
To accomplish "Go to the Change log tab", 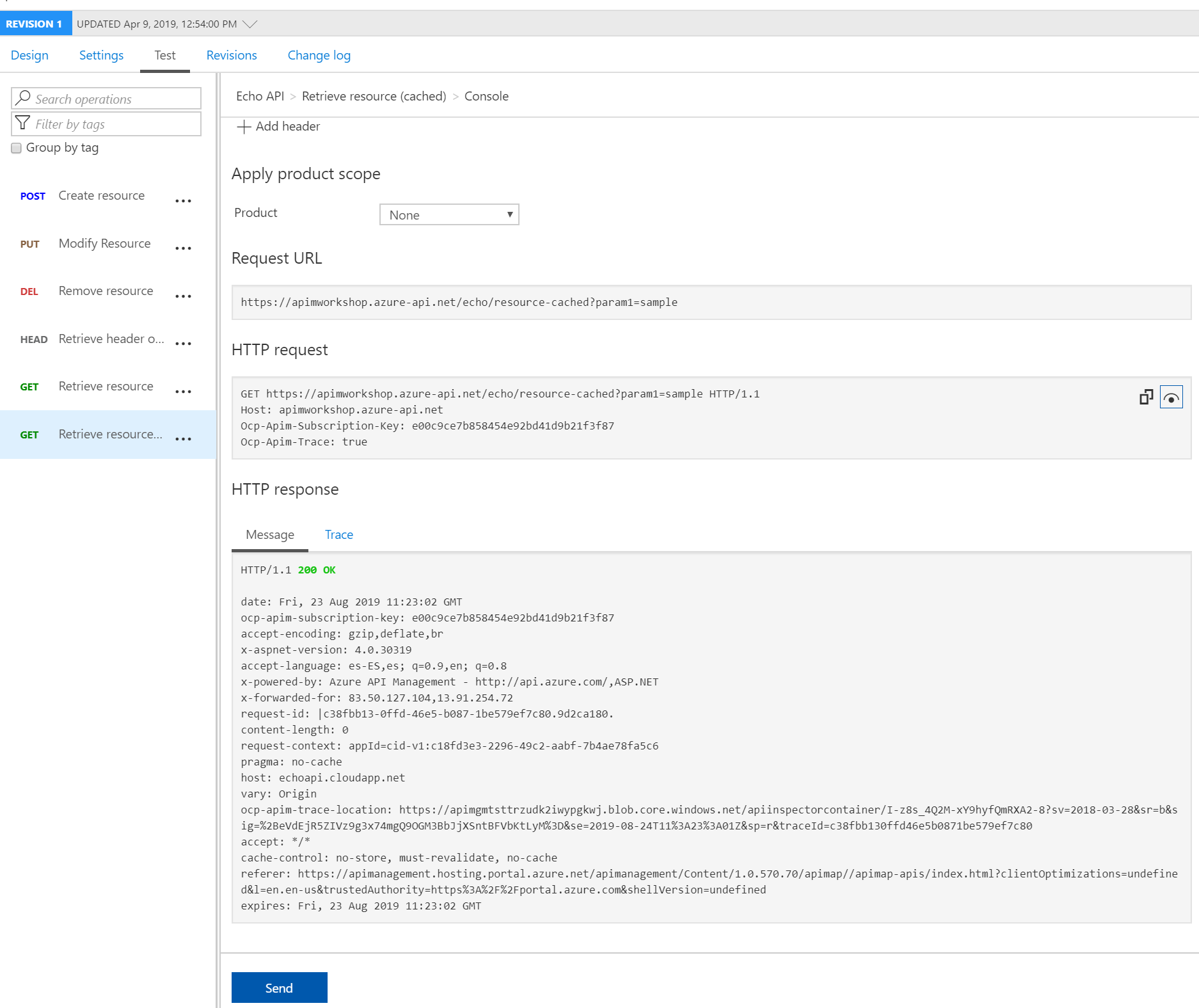I will click(319, 56).
